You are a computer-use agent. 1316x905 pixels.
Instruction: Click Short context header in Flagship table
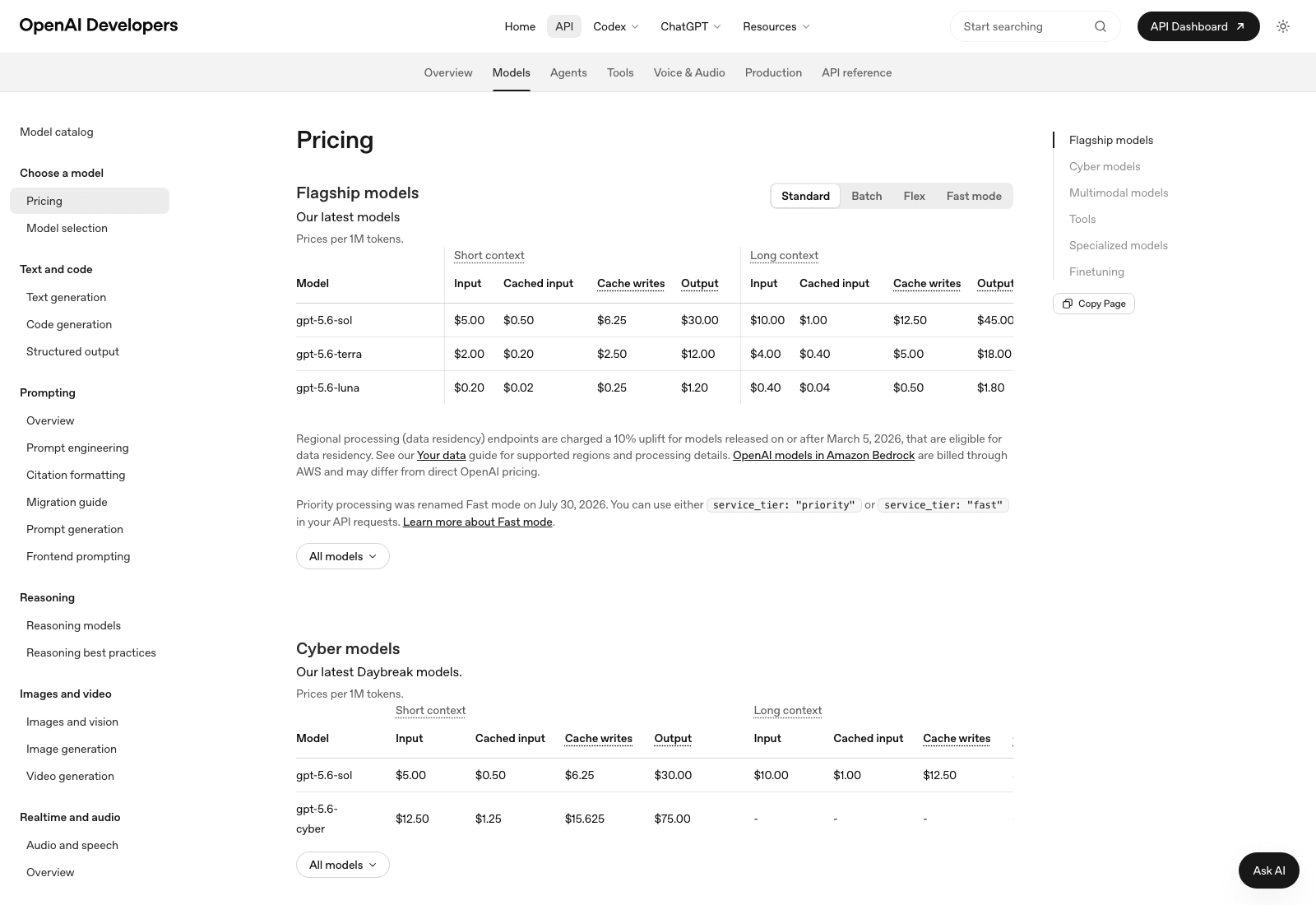tap(489, 255)
